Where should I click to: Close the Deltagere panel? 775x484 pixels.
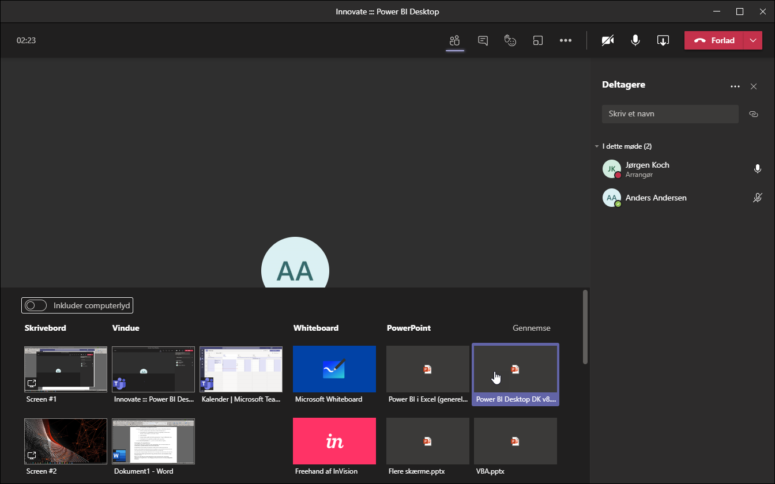pos(753,87)
